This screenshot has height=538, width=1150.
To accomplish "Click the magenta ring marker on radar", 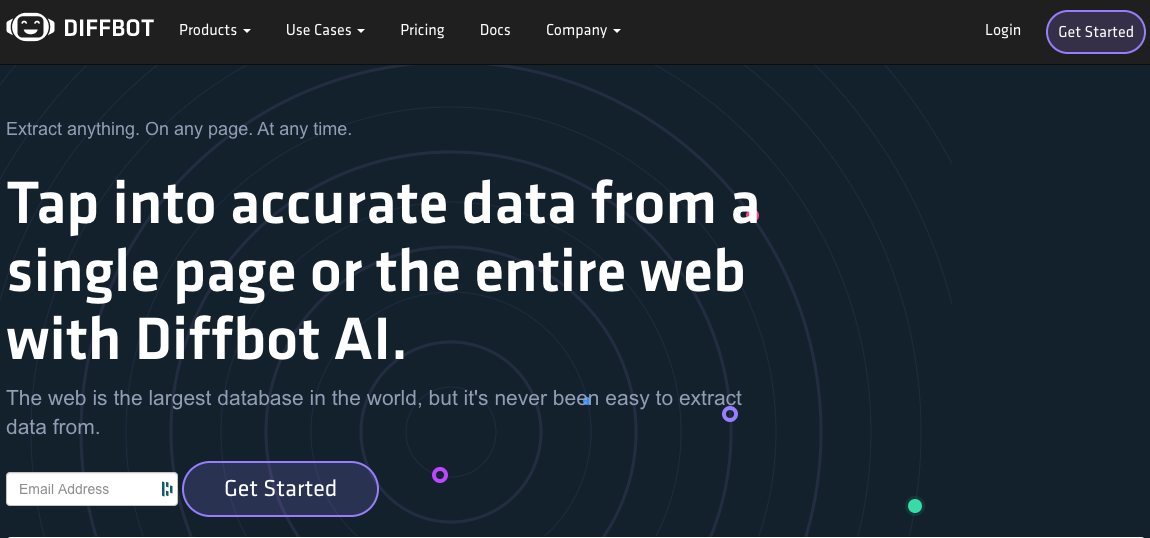I will point(439,475).
